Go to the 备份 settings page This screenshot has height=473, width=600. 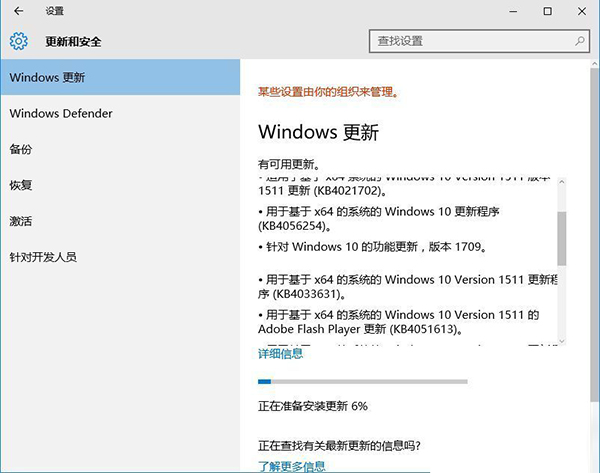pos(21,149)
